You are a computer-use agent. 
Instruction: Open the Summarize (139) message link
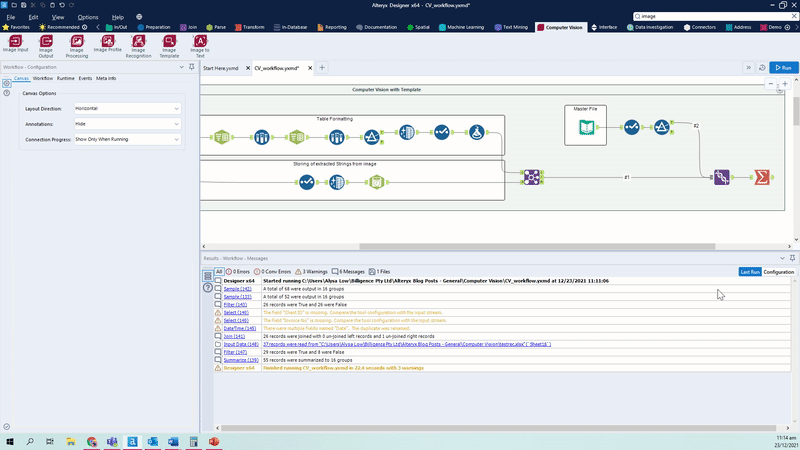[x=241, y=360]
